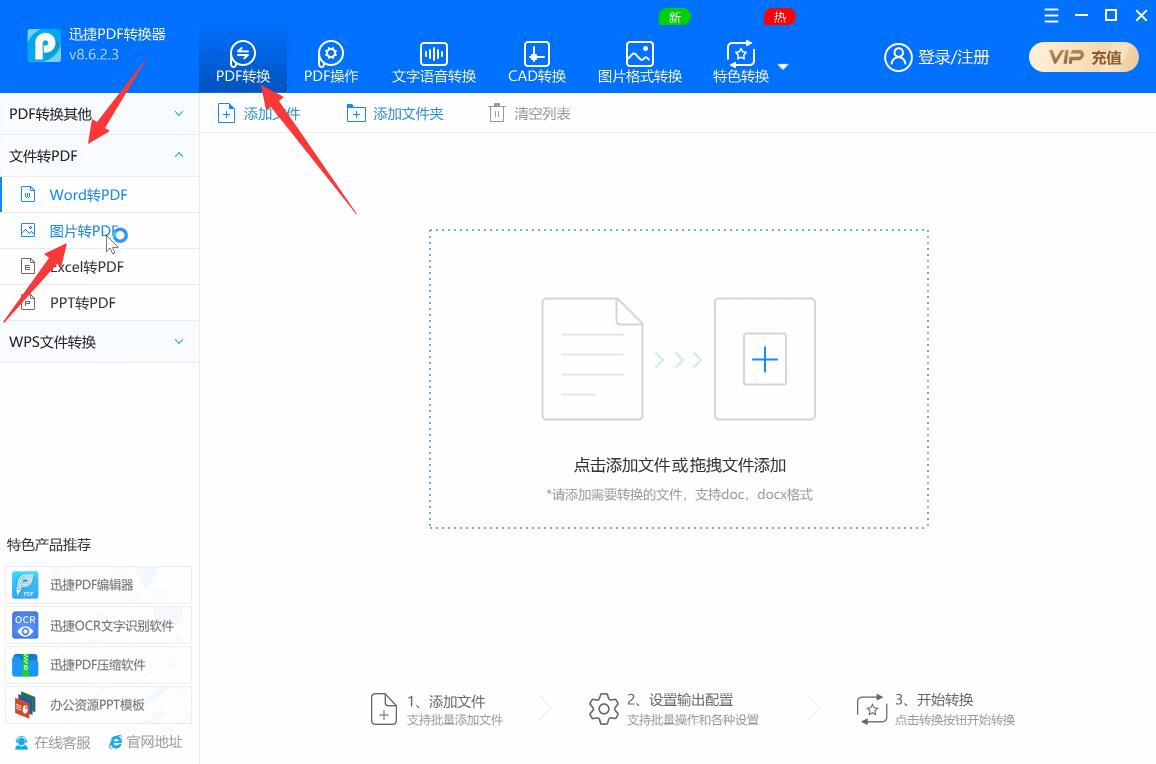Click the step 3 开始转换 icon
Viewport: 1156px width, 764px height.
click(871, 709)
